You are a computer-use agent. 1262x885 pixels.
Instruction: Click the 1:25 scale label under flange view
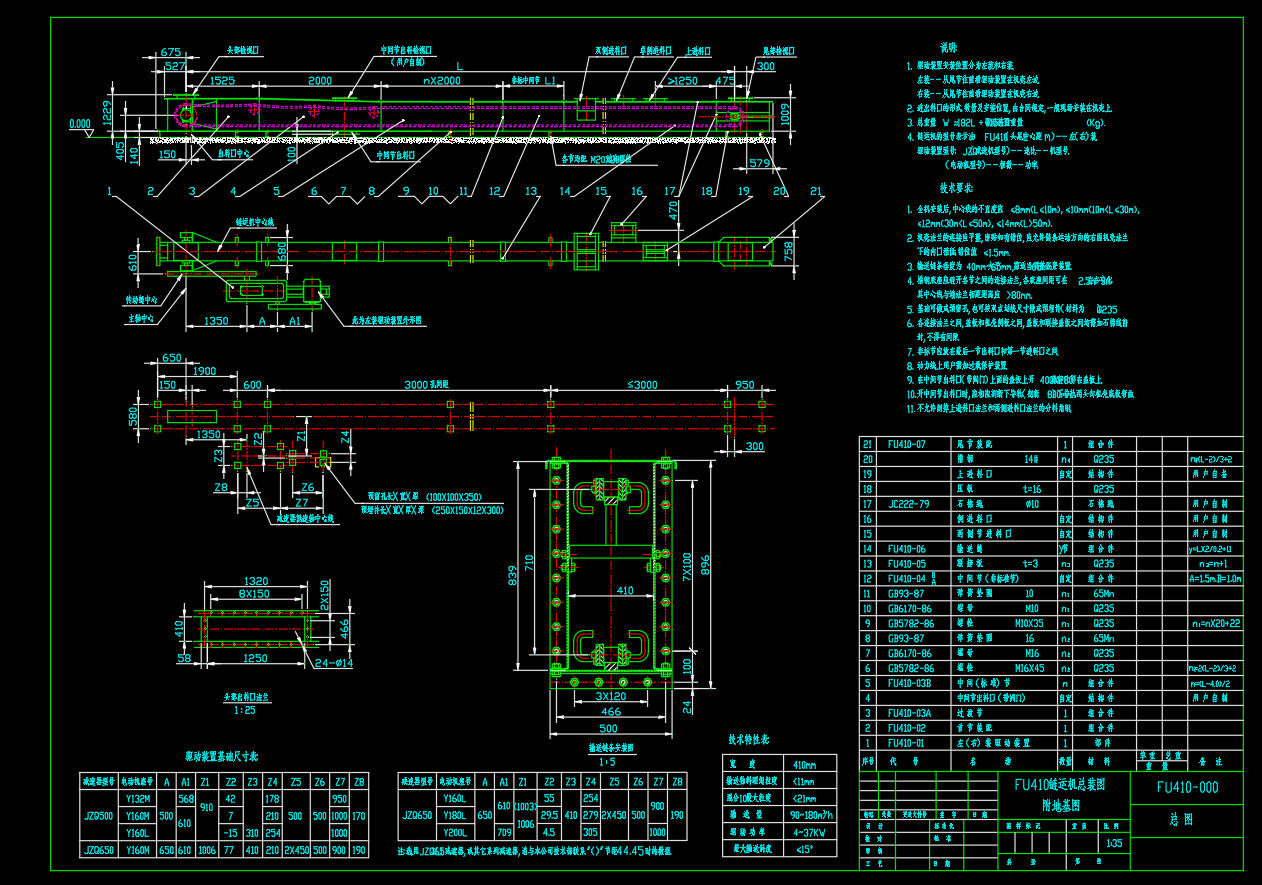coord(244,709)
